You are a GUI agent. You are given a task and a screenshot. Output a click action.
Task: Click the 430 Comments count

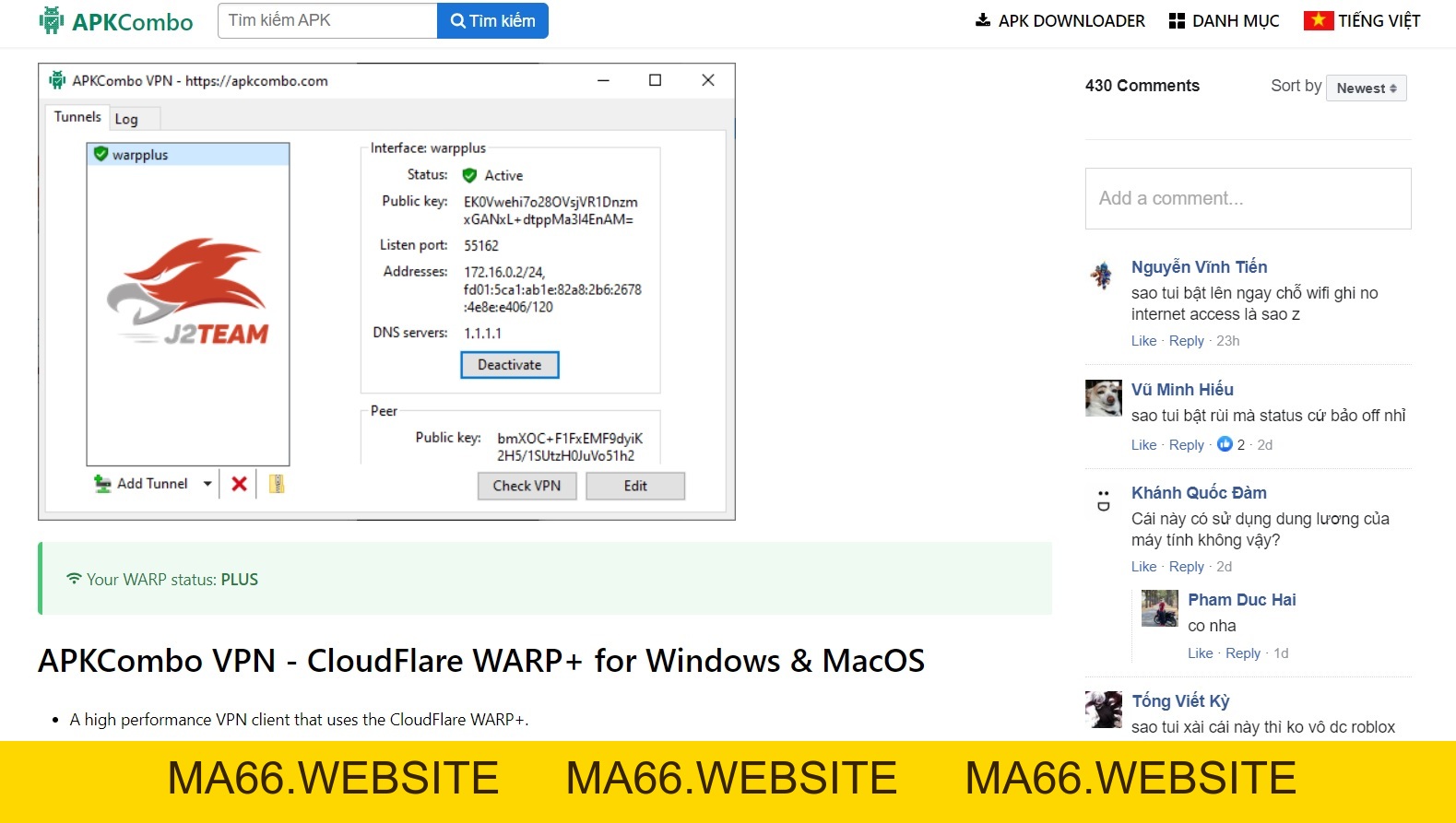1142,86
